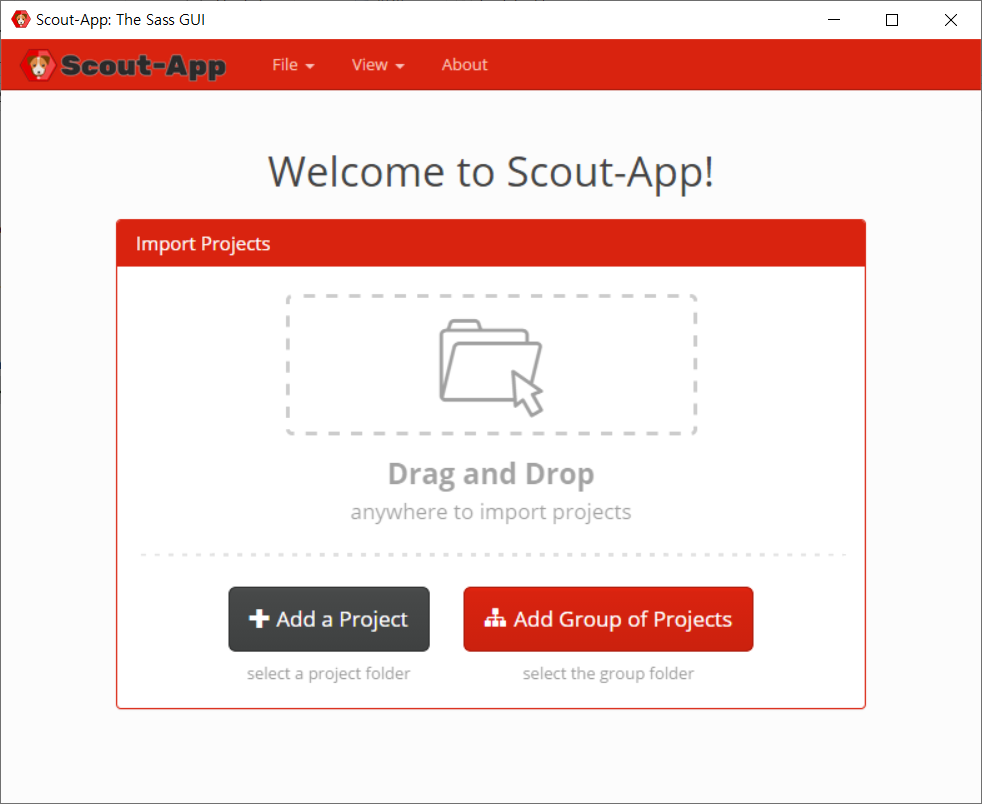The image size is (982, 804).
Task: Click 'anywhere to import projects' text
Action: pos(491,512)
